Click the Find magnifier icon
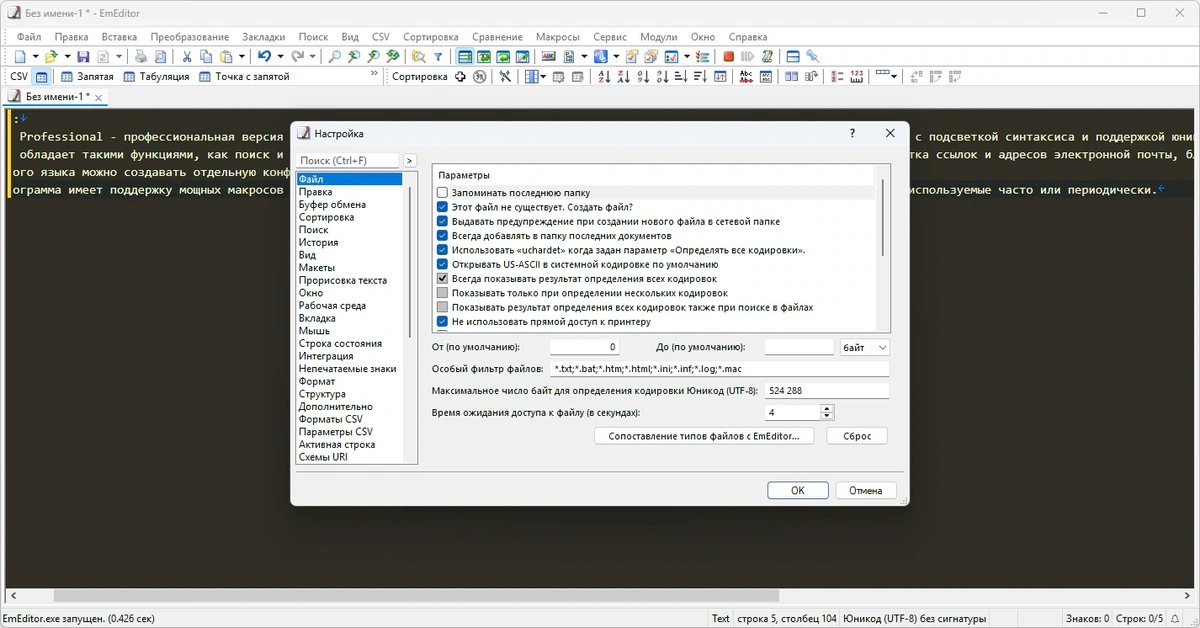 [335, 56]
